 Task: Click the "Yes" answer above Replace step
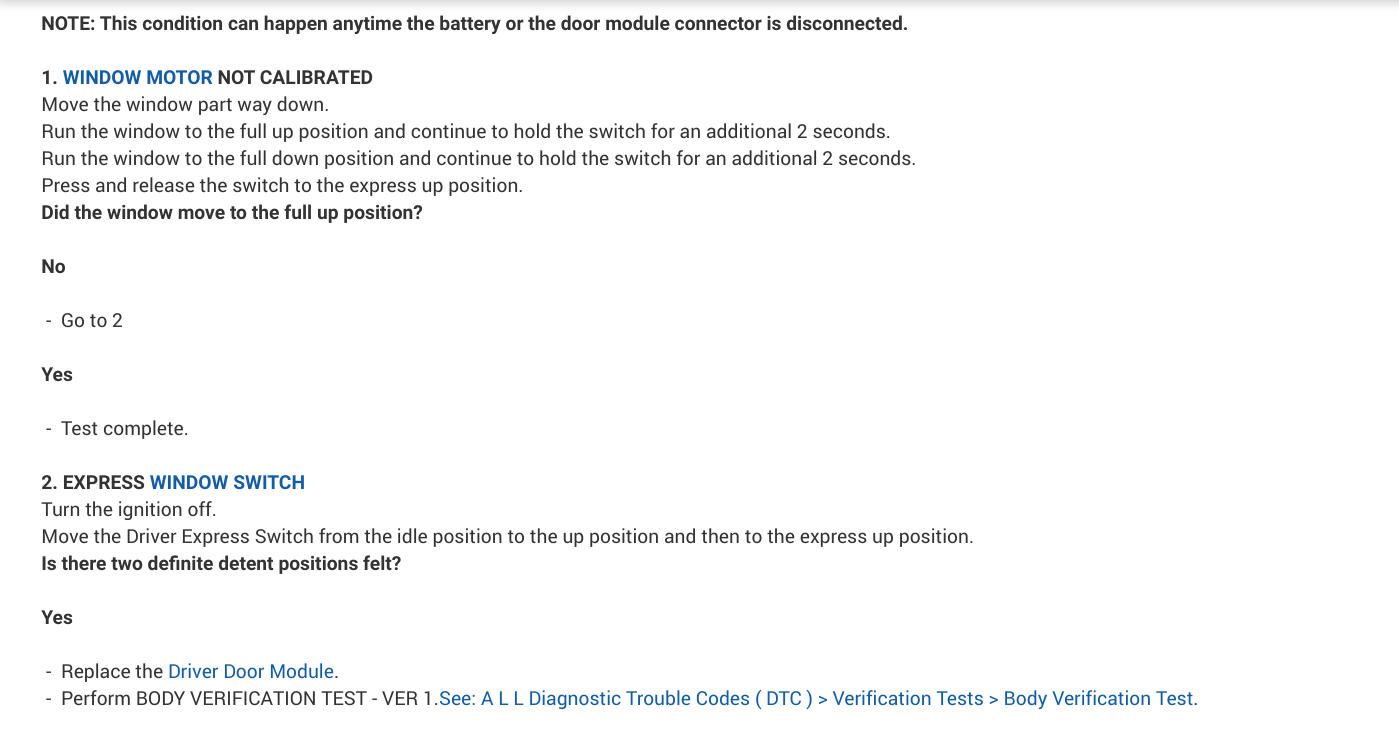[x=57, y=617]
